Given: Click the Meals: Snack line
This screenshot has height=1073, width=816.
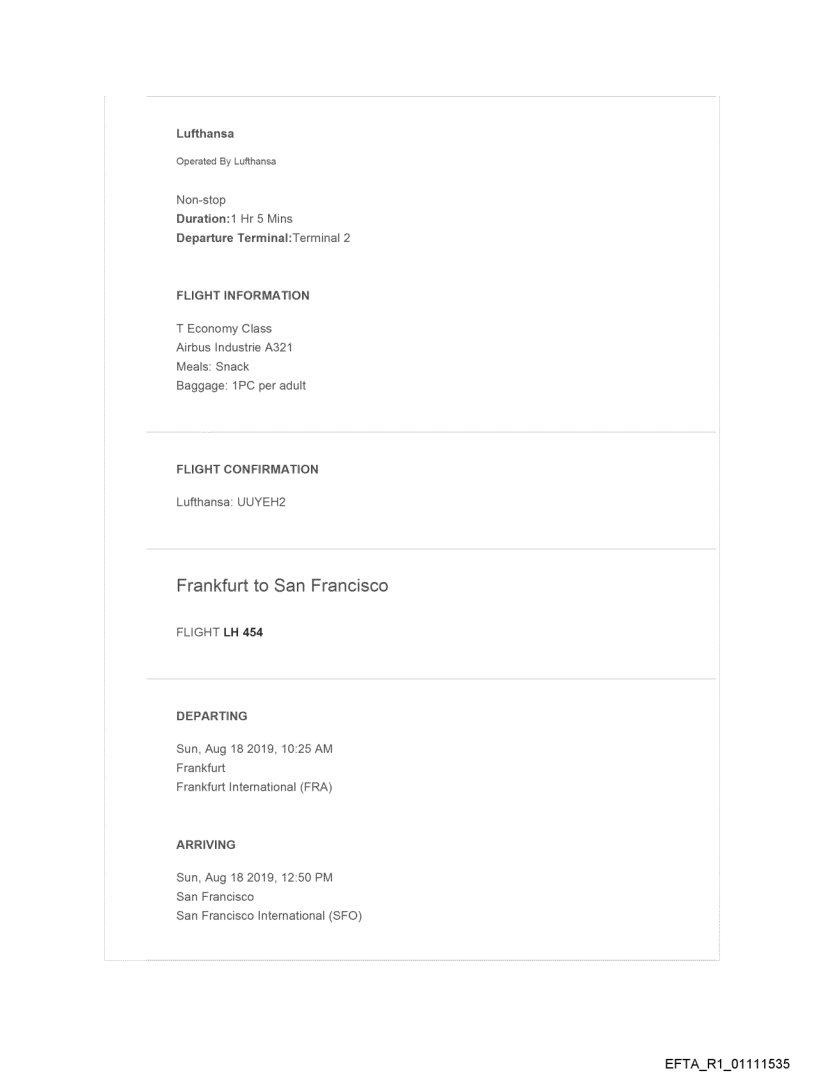Looking at the screenshot, I should pyautogui.click(x=213, y=367).
